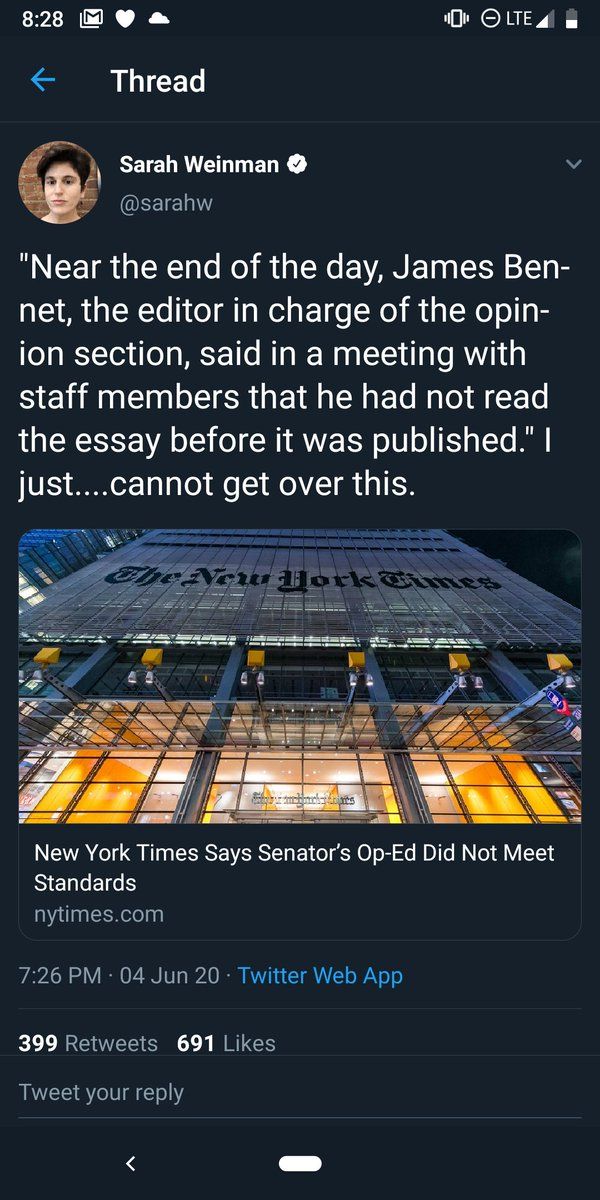Open Sarah Weinman's profile picture

(x=60, y=183)
